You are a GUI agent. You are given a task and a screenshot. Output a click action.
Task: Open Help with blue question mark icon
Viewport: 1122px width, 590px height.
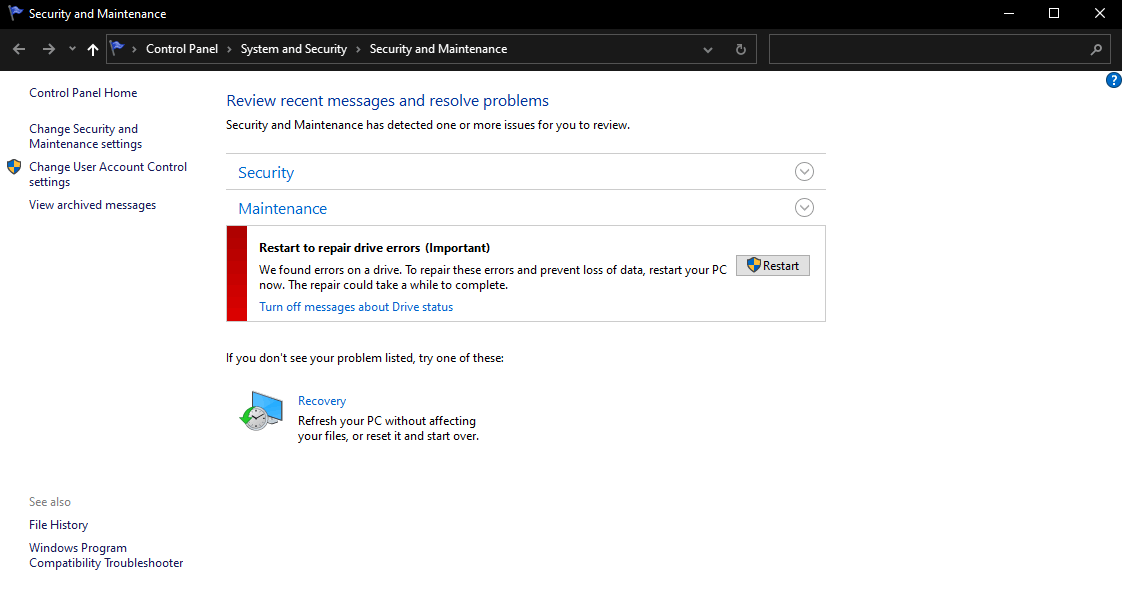(1113, 80)
